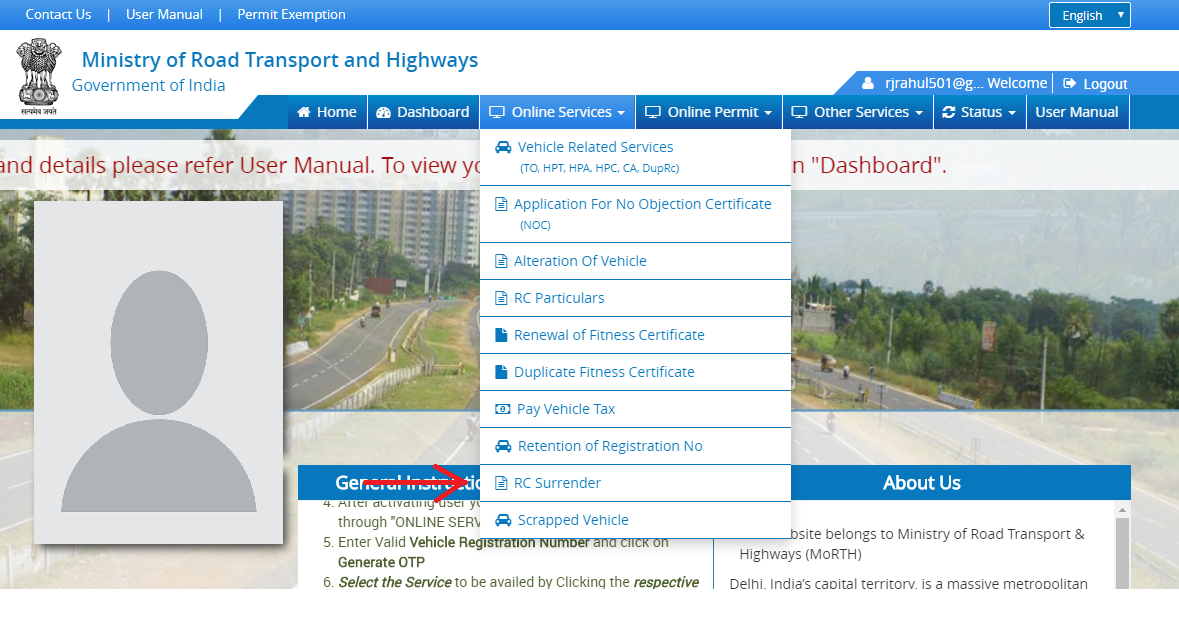Open User Manual link in top bar

tap(164, 14)
